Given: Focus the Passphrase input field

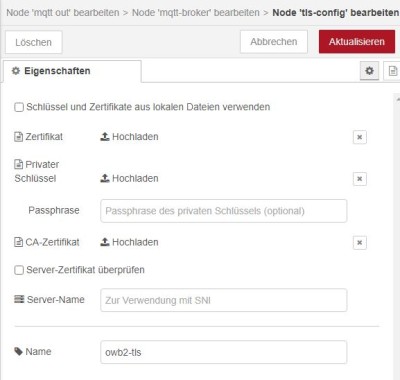Looking at the screenshot, I should 224,211.
